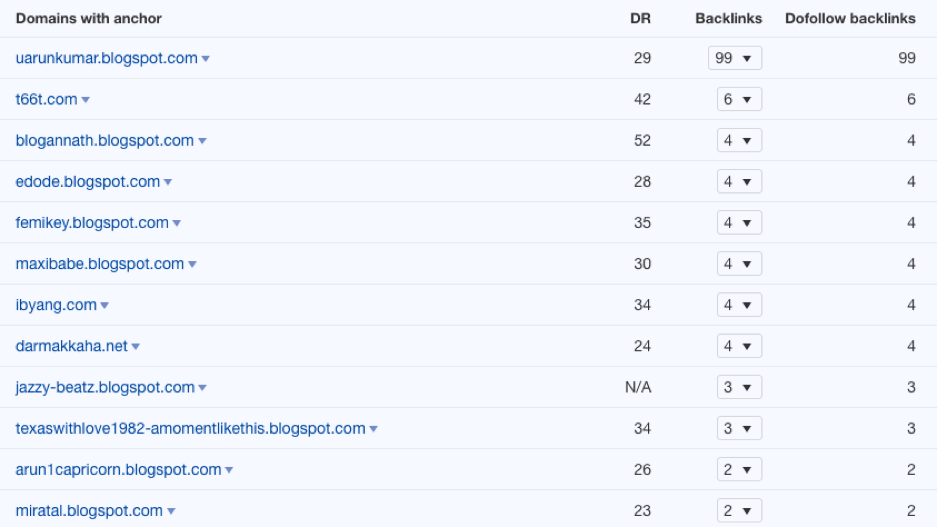The height and width of the screenshot is (527, 937).
Task: Expand arrow beside texaswithlove1982-amomentlikethis.blogspot.com
Action: (x=373, y=429)
